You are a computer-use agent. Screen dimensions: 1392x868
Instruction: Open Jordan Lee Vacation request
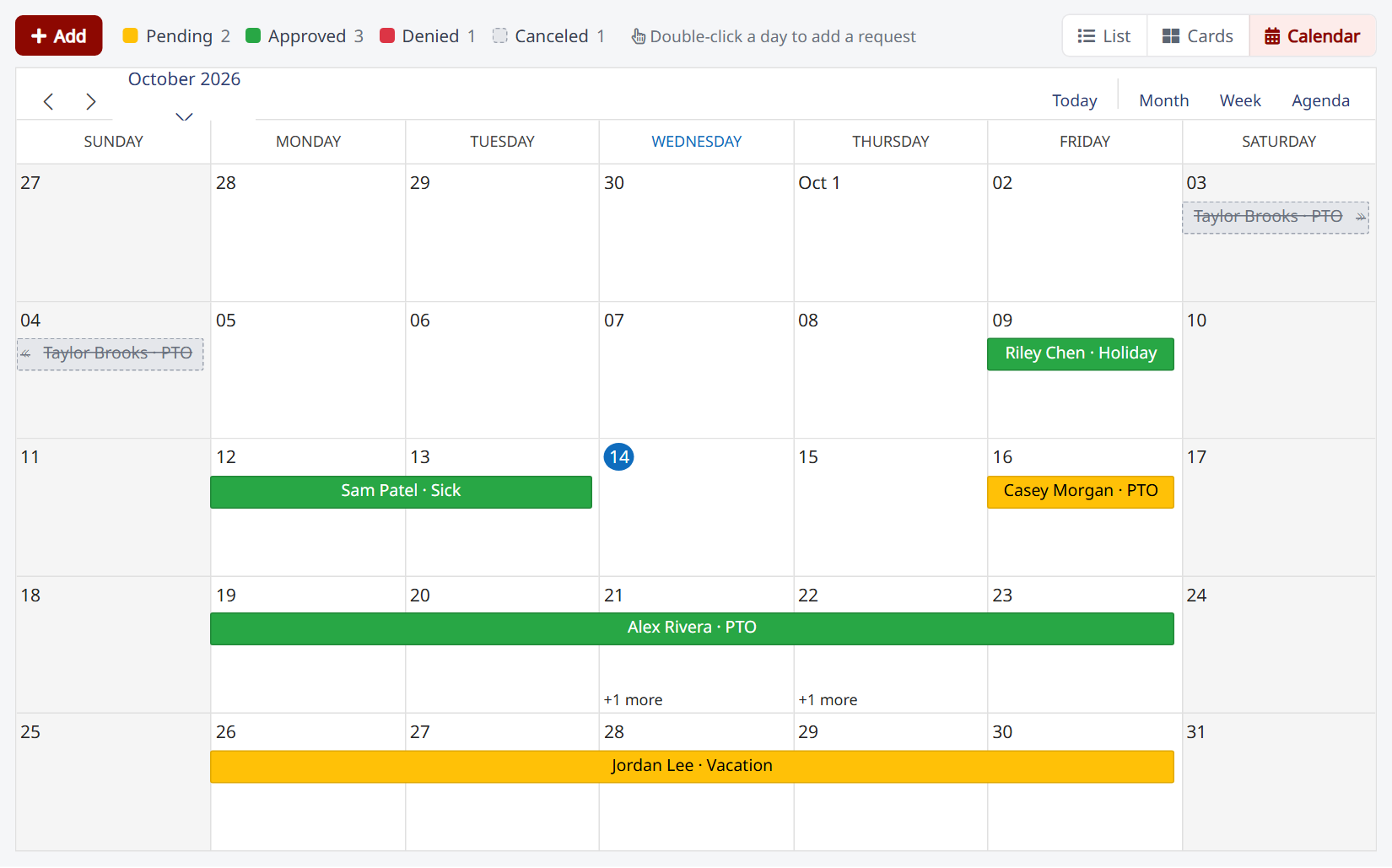coord(692,767)
